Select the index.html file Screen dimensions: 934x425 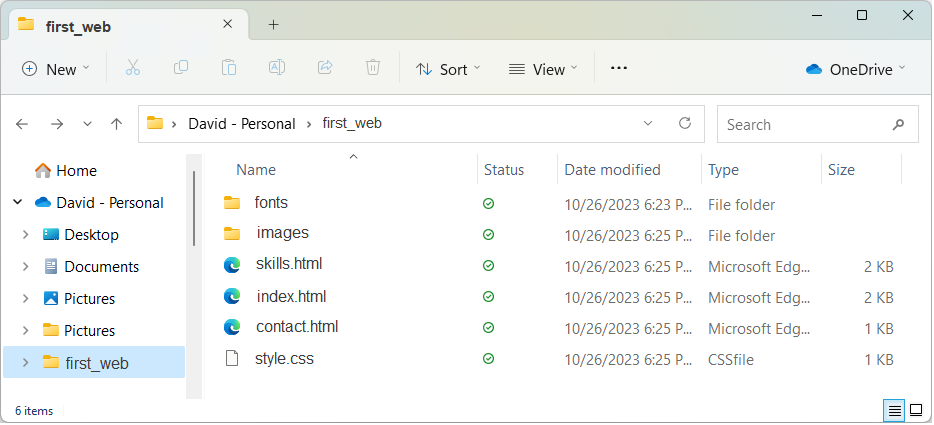(x=291, y=297)
